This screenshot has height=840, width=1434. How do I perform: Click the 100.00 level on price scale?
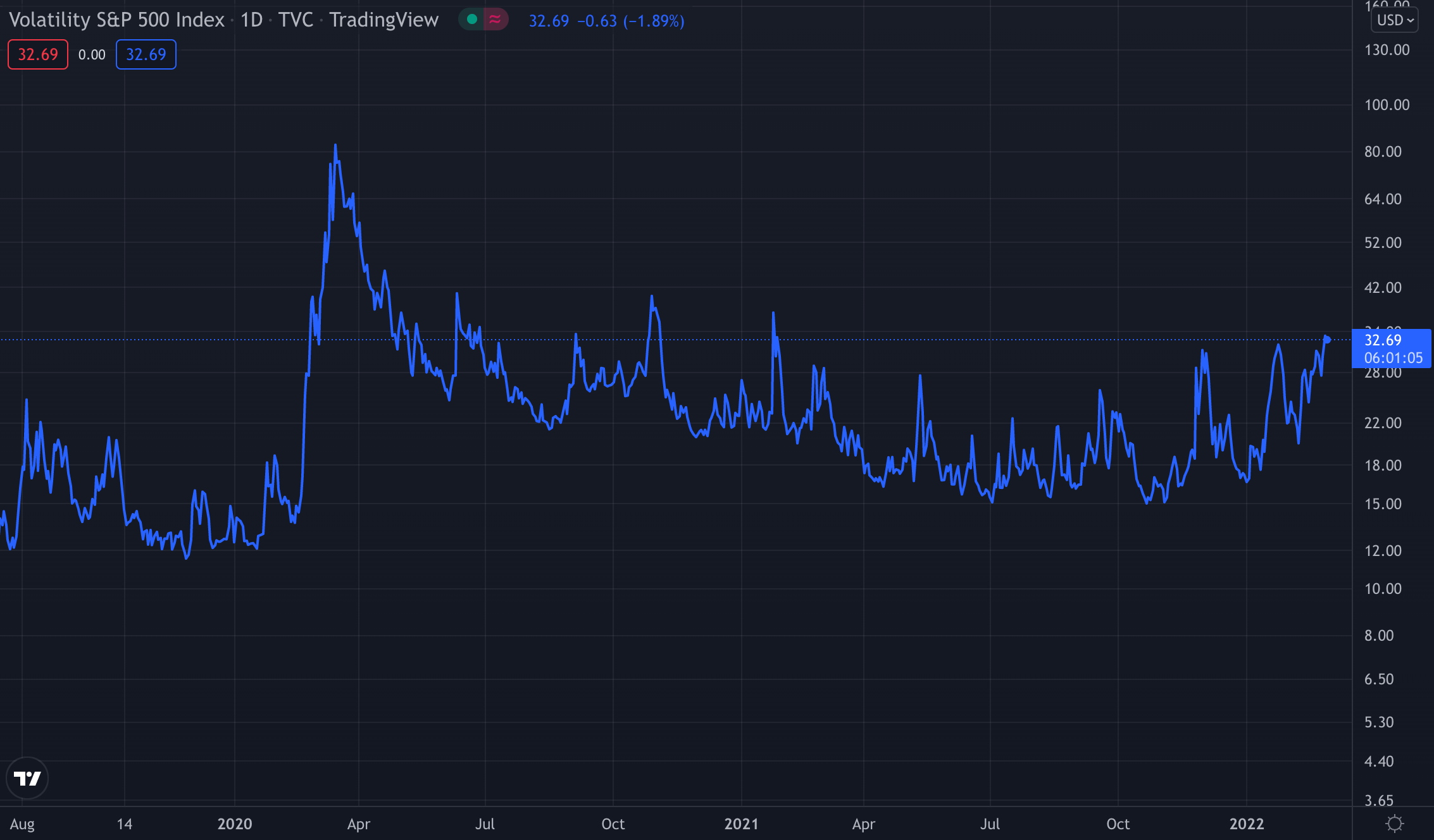tap(1387, 105)
